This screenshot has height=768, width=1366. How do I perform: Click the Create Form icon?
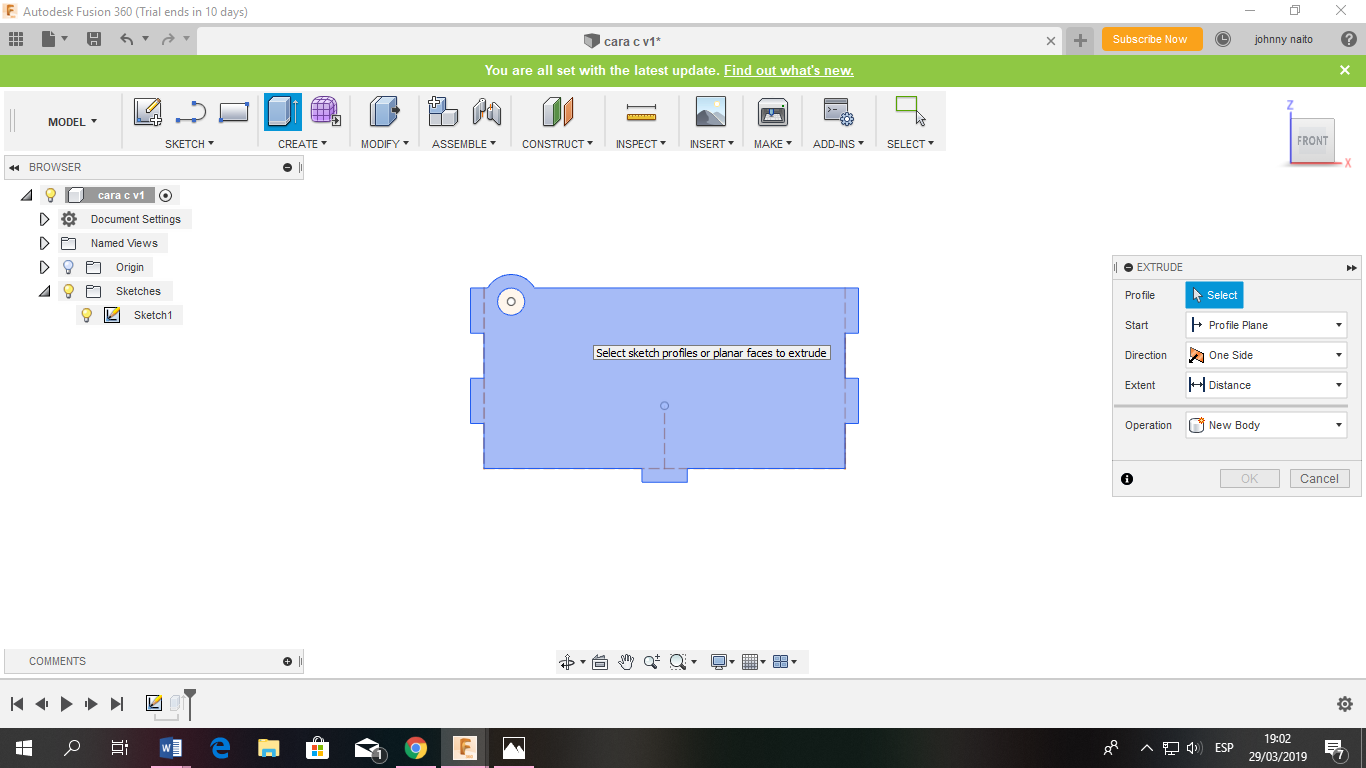click(325, 112)
